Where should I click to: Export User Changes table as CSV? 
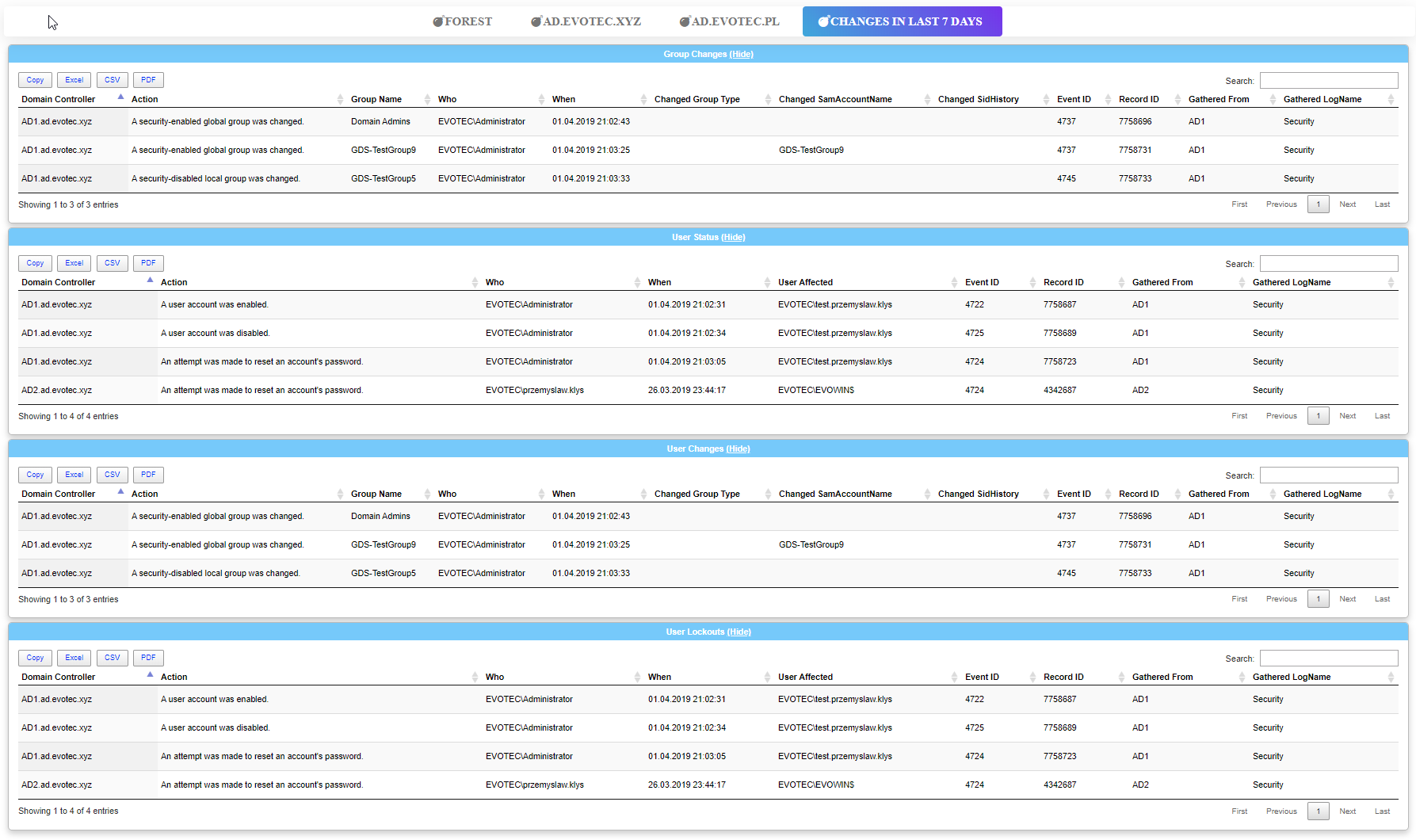point(112,475)
